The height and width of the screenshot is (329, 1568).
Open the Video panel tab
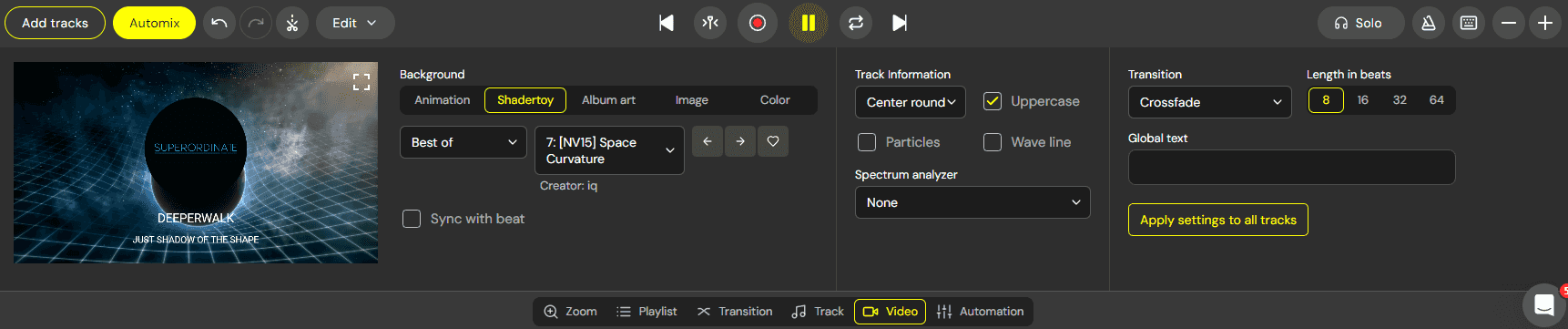click(891, 312)
